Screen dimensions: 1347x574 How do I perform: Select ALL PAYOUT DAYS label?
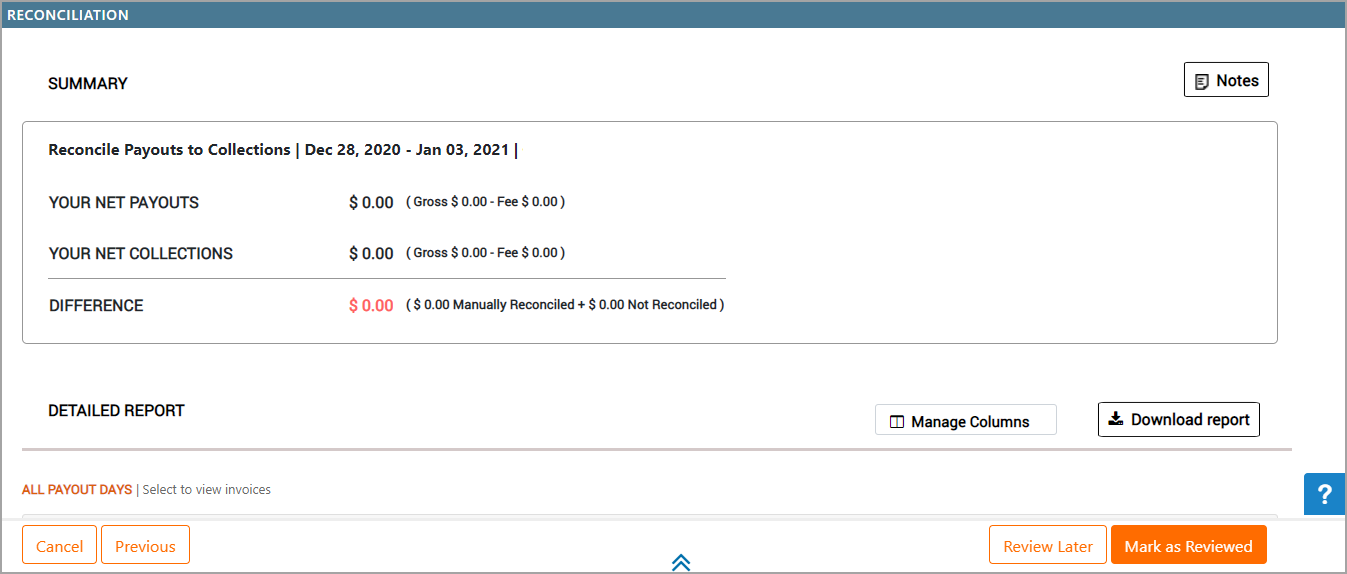coord(77,490)
